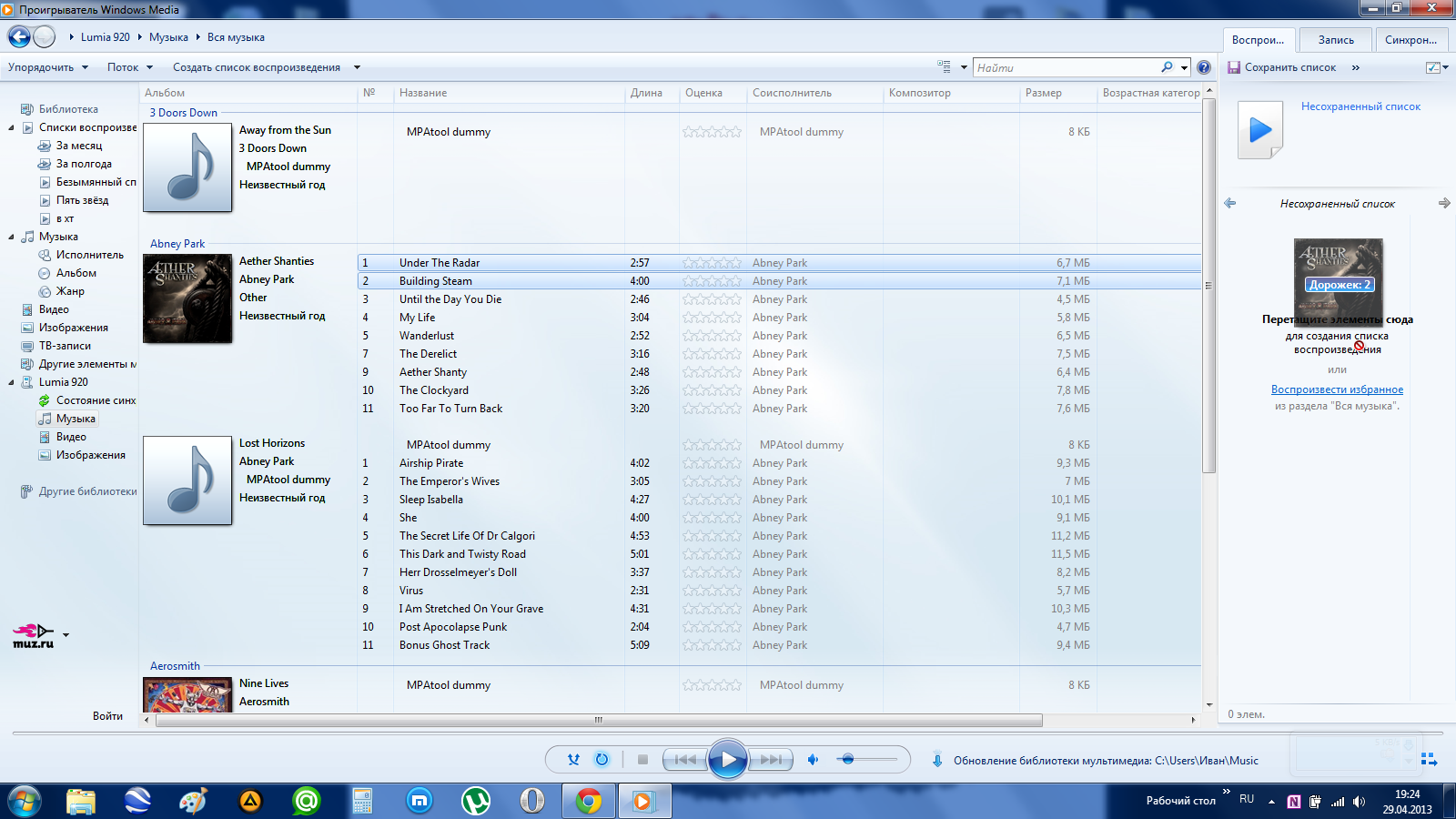Show more commands chevron next to Сохранить список
The height and width of the screenshot is (819, 1456).
click(x=1355, y=67)
